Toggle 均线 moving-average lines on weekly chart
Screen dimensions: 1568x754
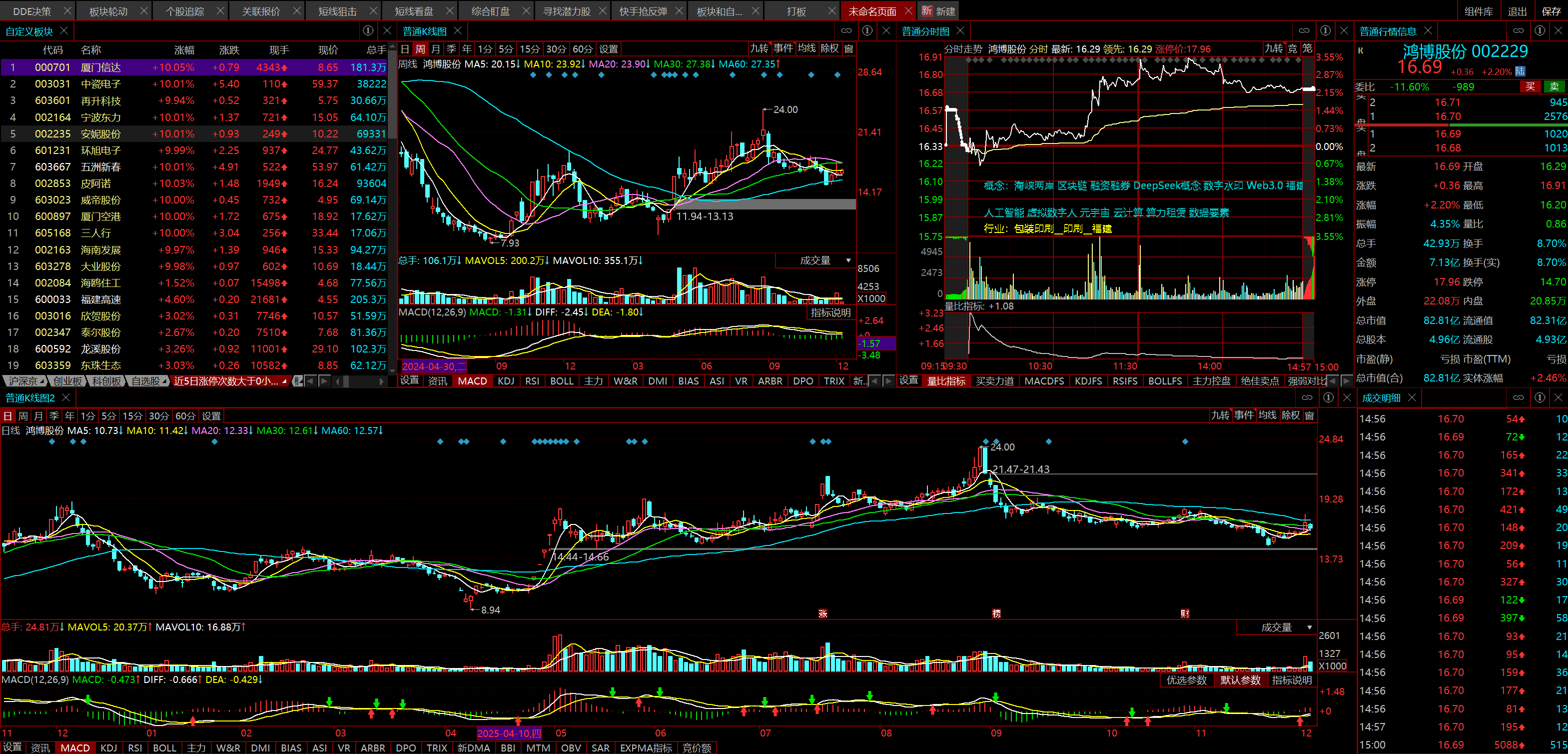click(806, 48)
